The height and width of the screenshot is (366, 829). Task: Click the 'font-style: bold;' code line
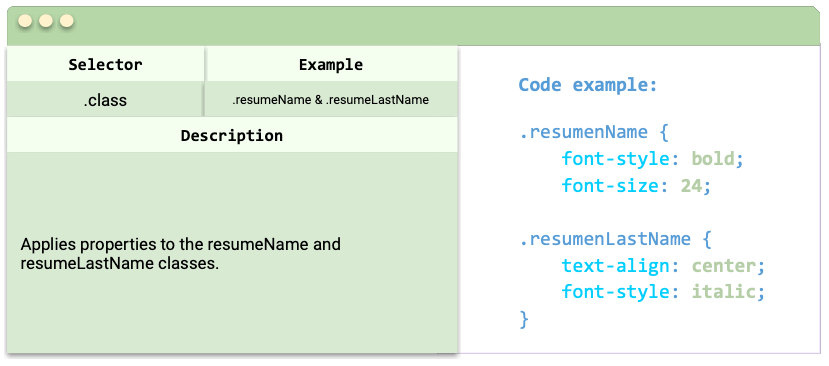pyautogui.click(x=652, y=159)
